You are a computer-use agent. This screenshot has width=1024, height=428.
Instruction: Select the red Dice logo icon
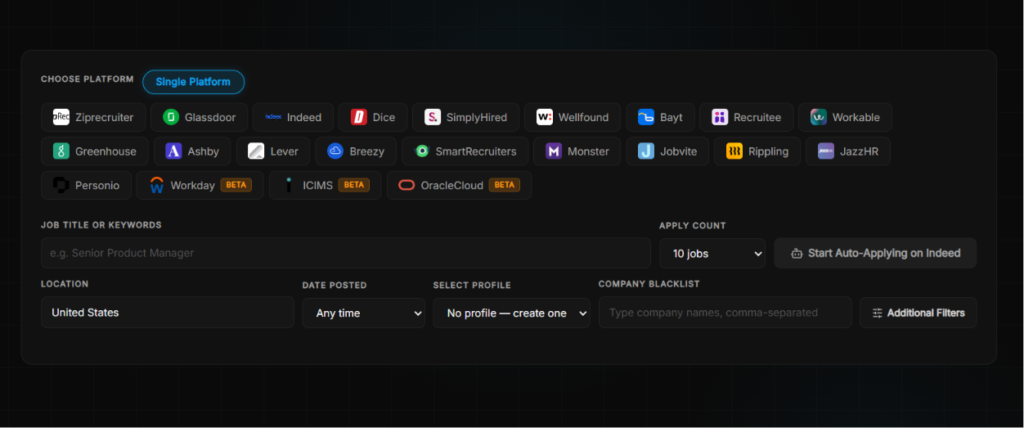(359, 118)
